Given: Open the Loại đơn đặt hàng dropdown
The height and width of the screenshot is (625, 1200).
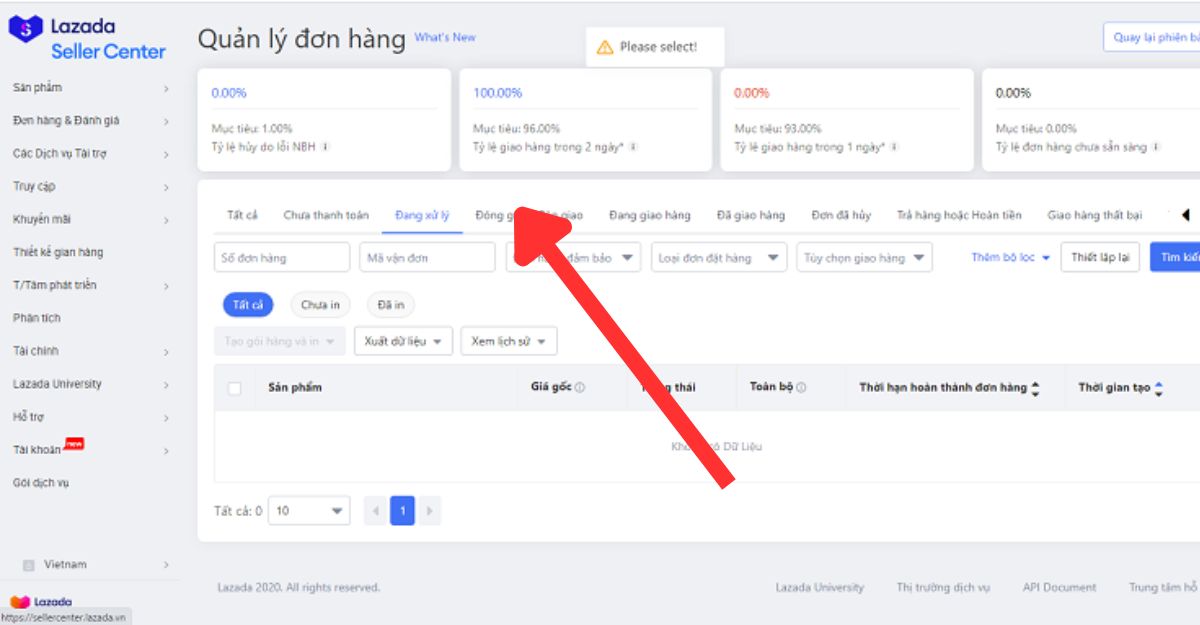Looking at the screenshot, I should 718,258.
